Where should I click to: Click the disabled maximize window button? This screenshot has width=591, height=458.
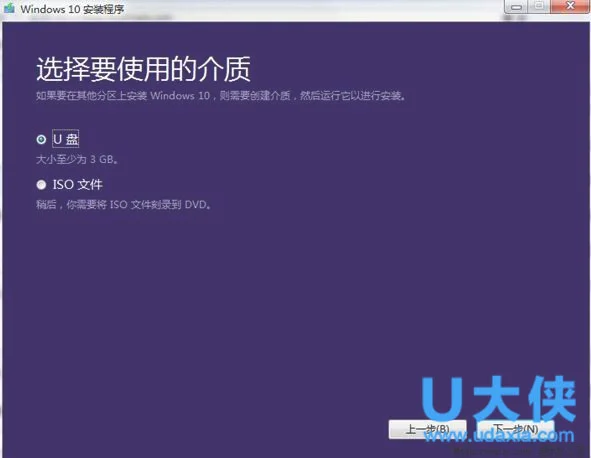coord(539,6)
